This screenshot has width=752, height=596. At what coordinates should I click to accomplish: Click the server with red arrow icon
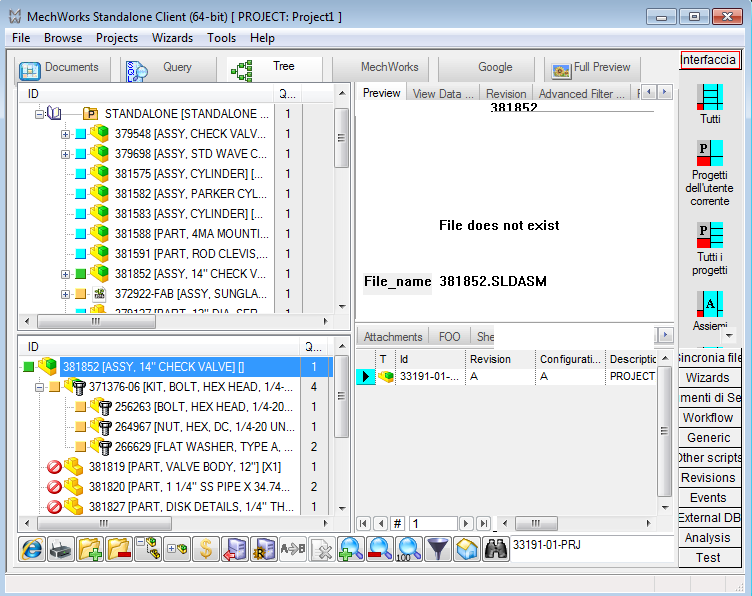[x=235, y=549]
